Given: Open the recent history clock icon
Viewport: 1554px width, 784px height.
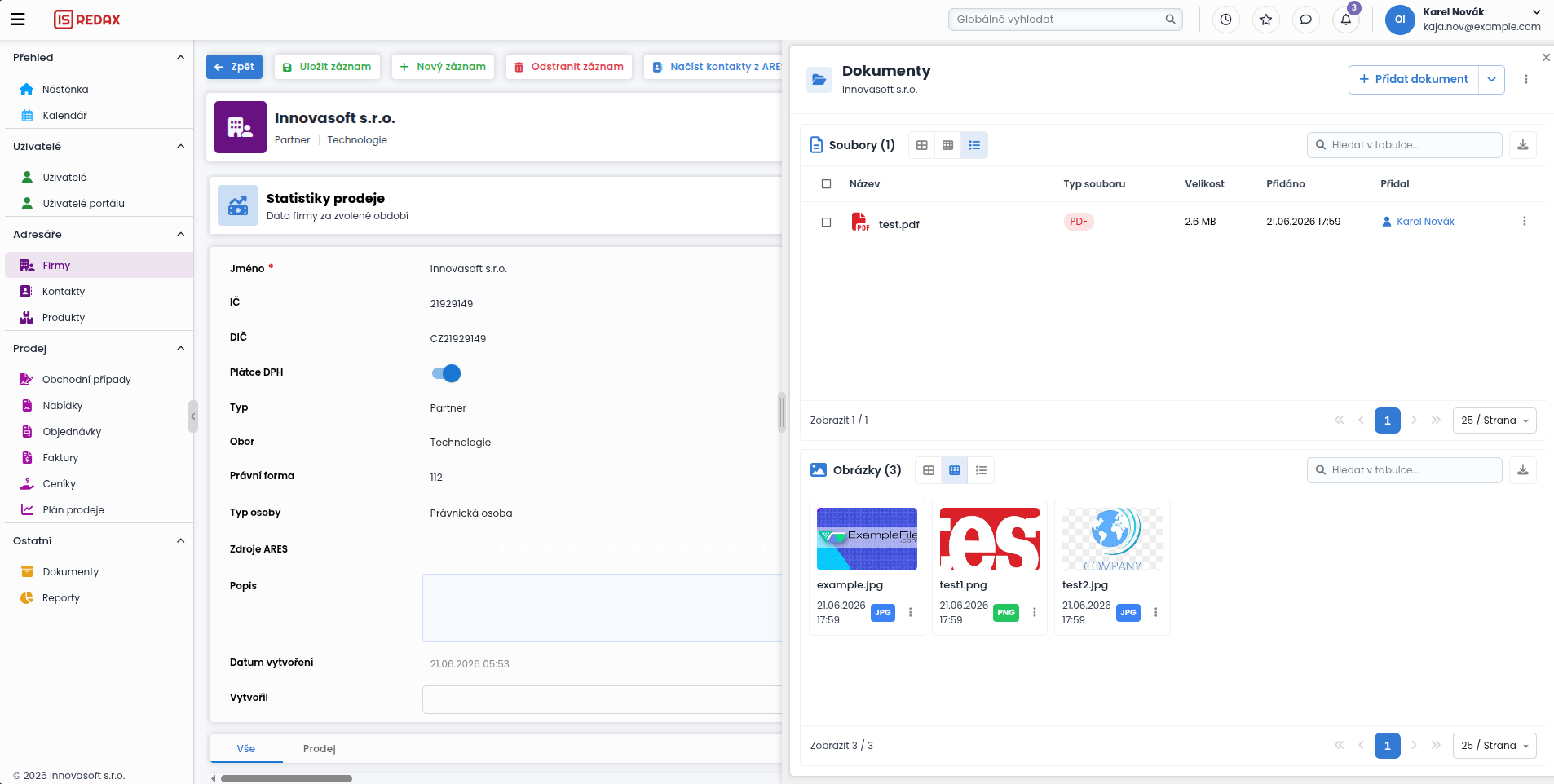Looking at the screenshot, I should point(1225,20).
